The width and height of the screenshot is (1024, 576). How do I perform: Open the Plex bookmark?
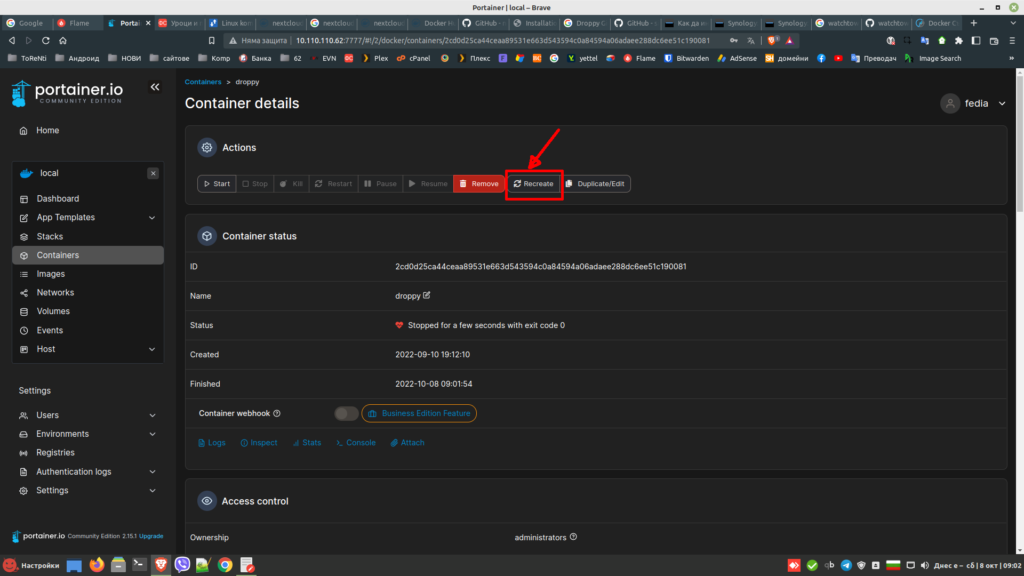[376, 58]
